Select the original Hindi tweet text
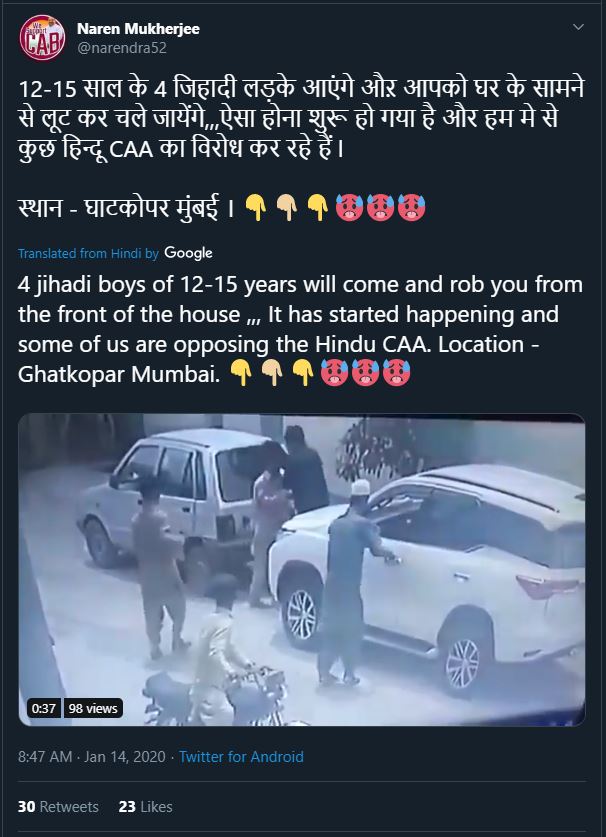 click(x=302, y=148)
